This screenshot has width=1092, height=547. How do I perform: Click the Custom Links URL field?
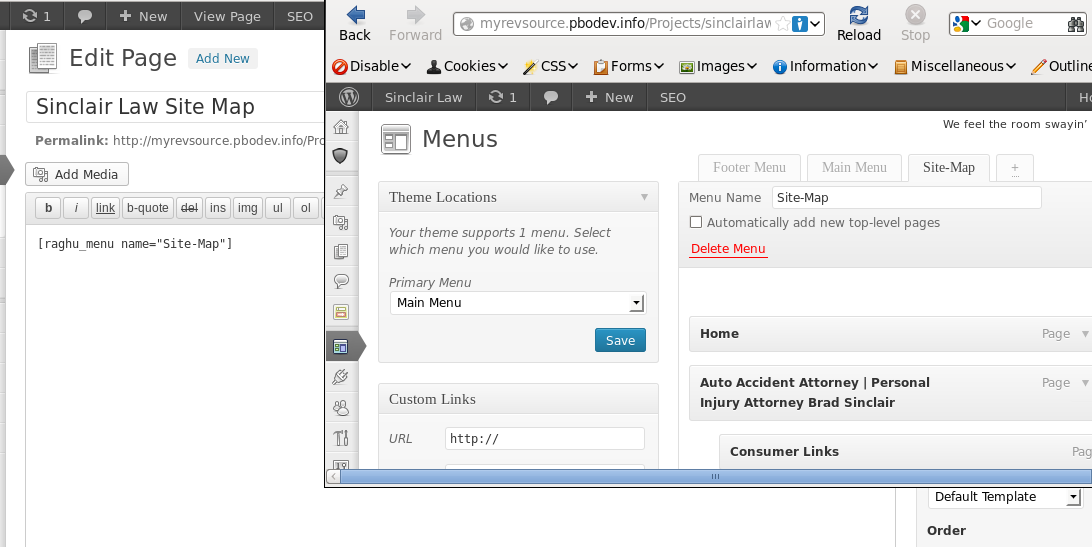(x=545, y=438)
